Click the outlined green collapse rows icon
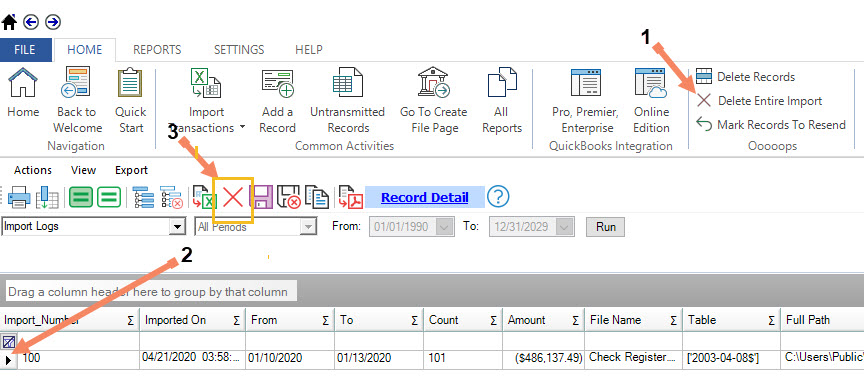 tap(109, 197)
